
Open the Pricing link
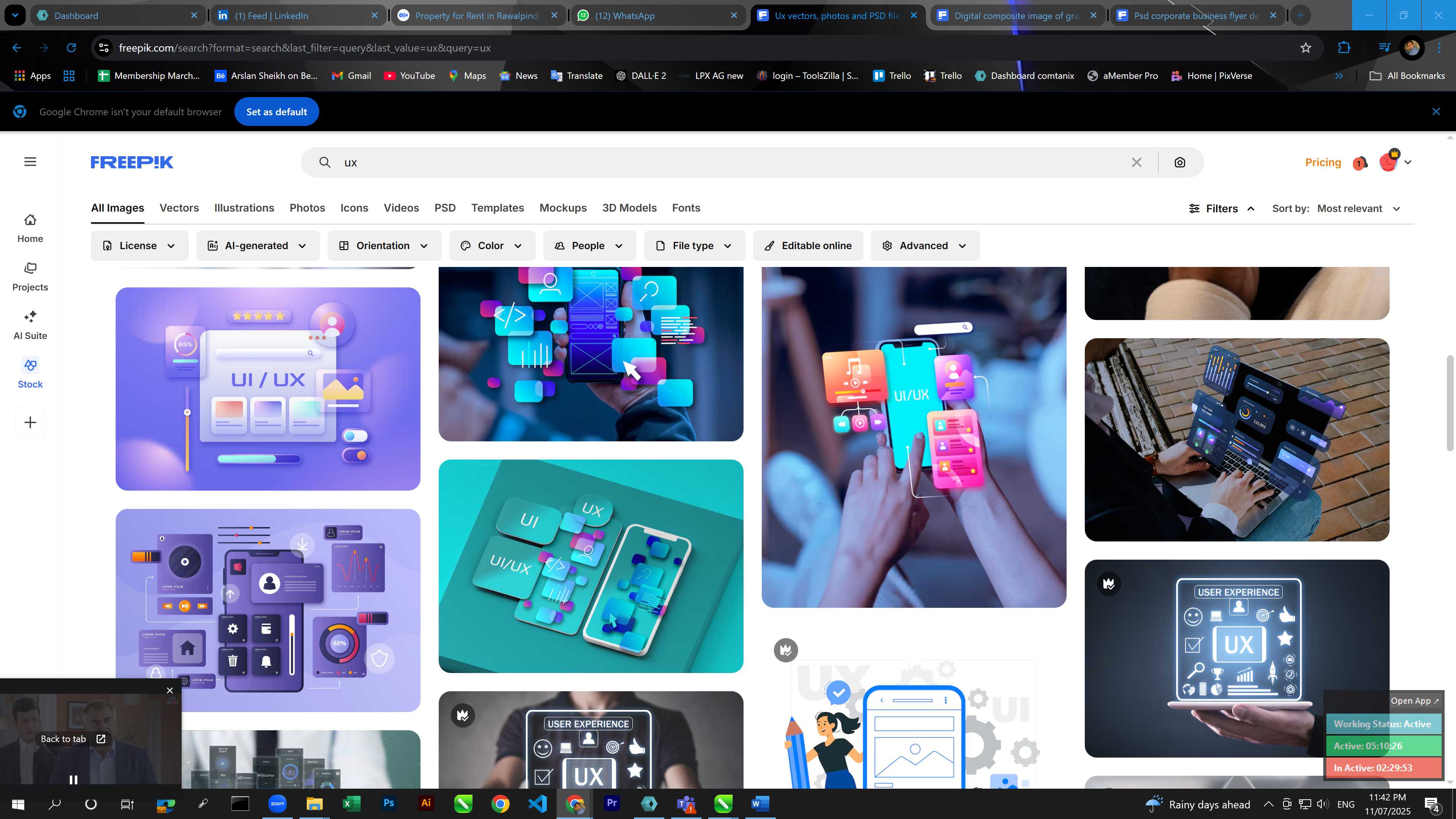click(x=1323, y=162)
